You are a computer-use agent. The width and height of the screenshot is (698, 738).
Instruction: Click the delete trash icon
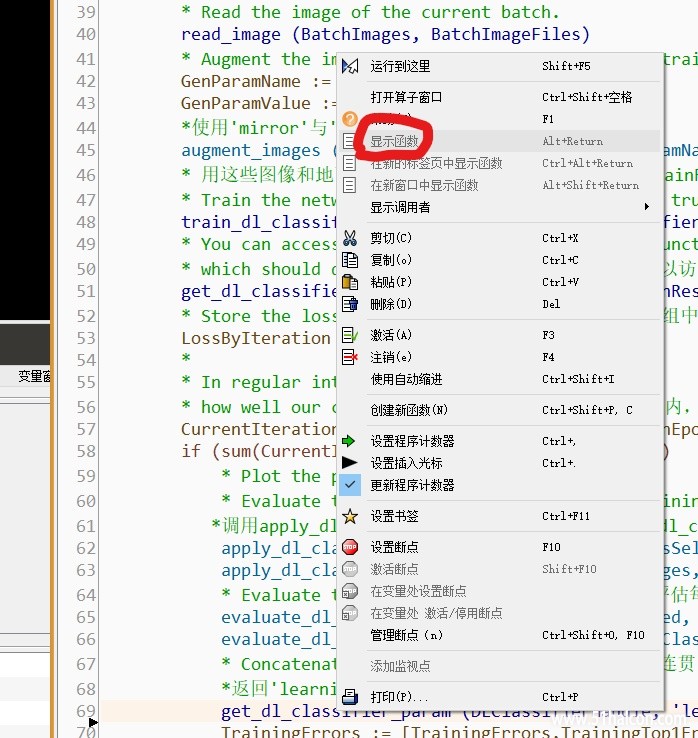(350, 304)
